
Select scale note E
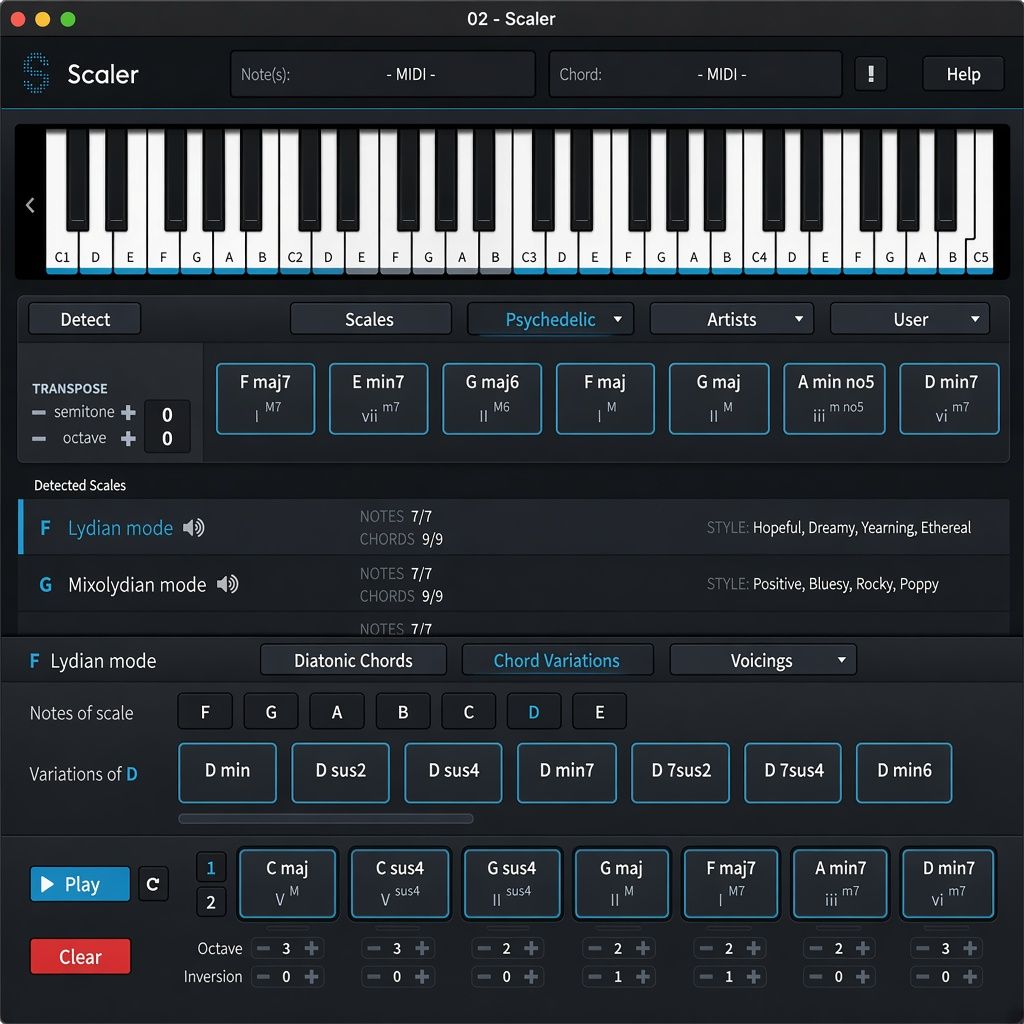point(600,711)
